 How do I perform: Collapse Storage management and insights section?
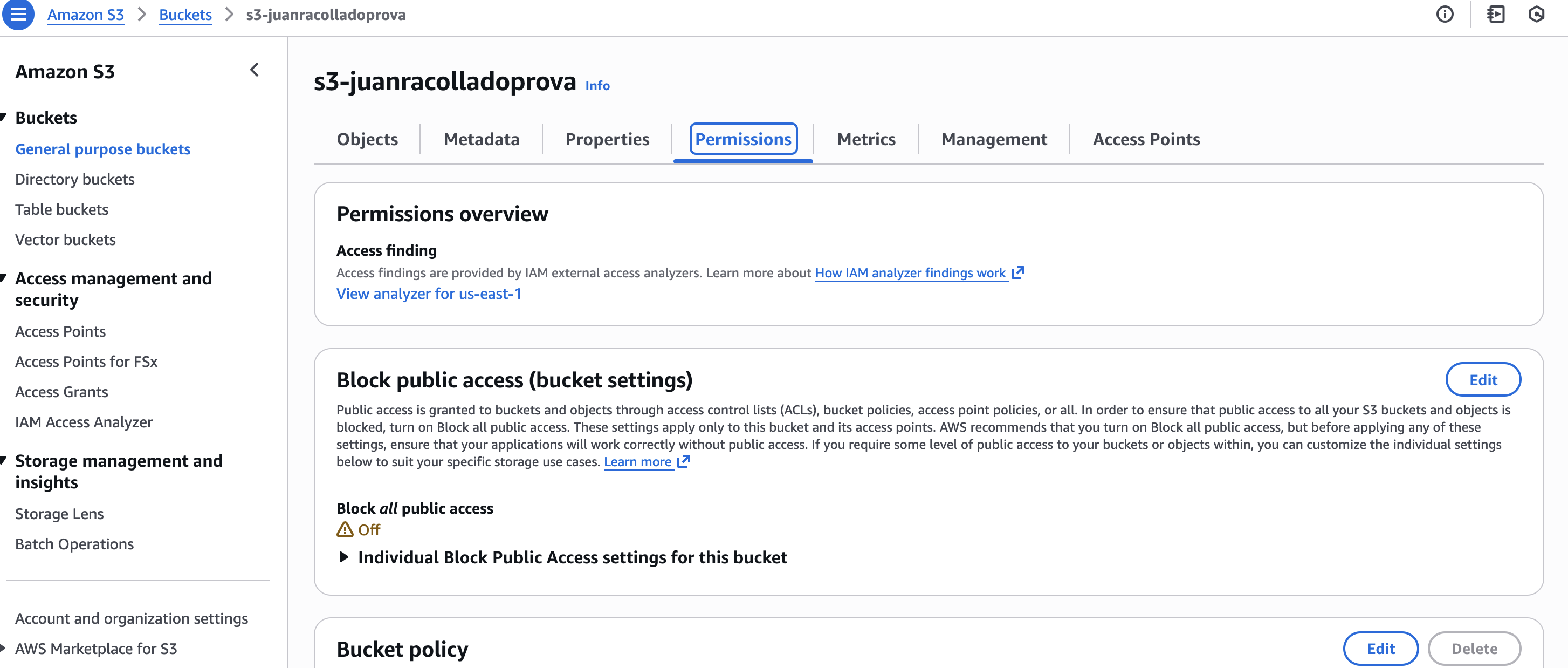pos(4,460)
